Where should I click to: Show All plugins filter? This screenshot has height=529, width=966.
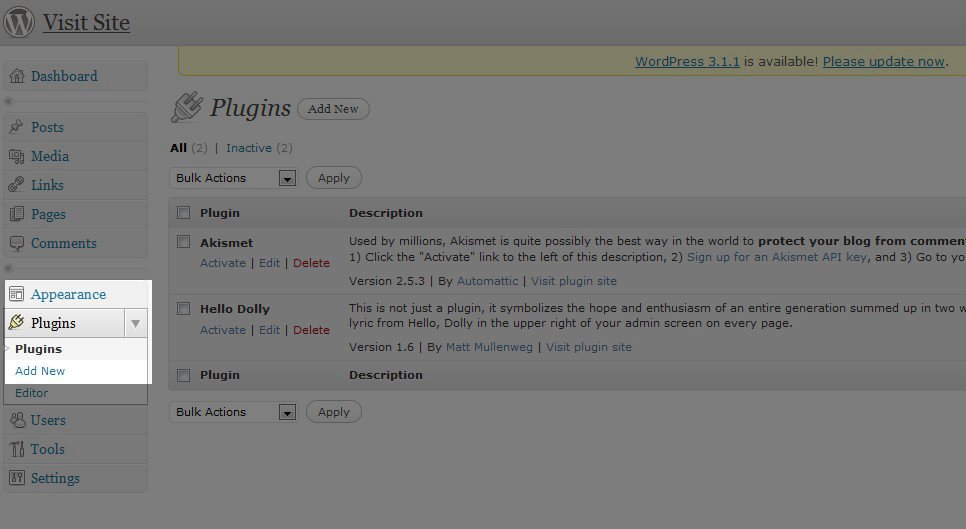tap(179, 148)
